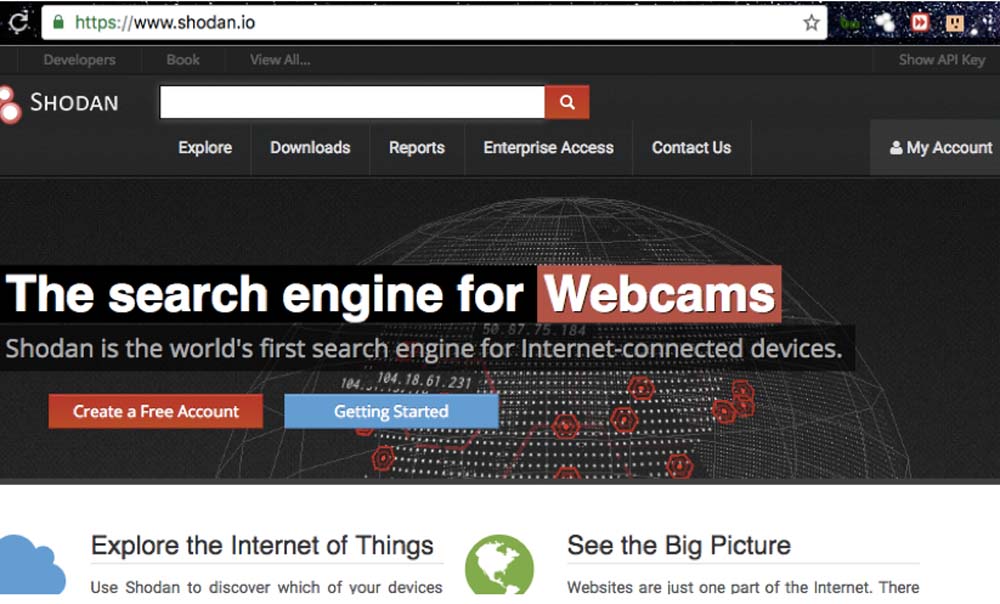Reload the page with the refresh icon
The width and height of the screenshot is (1000, 604).
pyautogui.click(x=19, y=23)
